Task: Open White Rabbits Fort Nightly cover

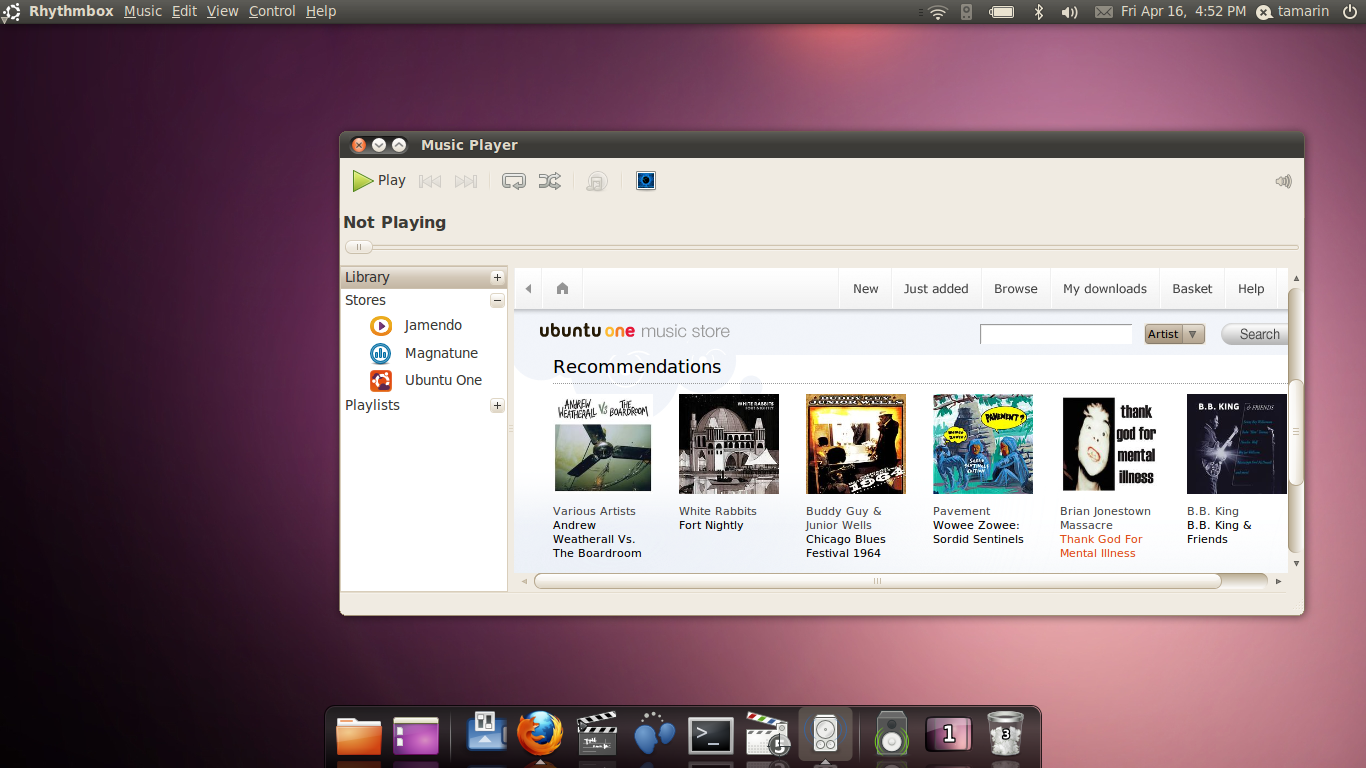Action: [x=729, y=443]
